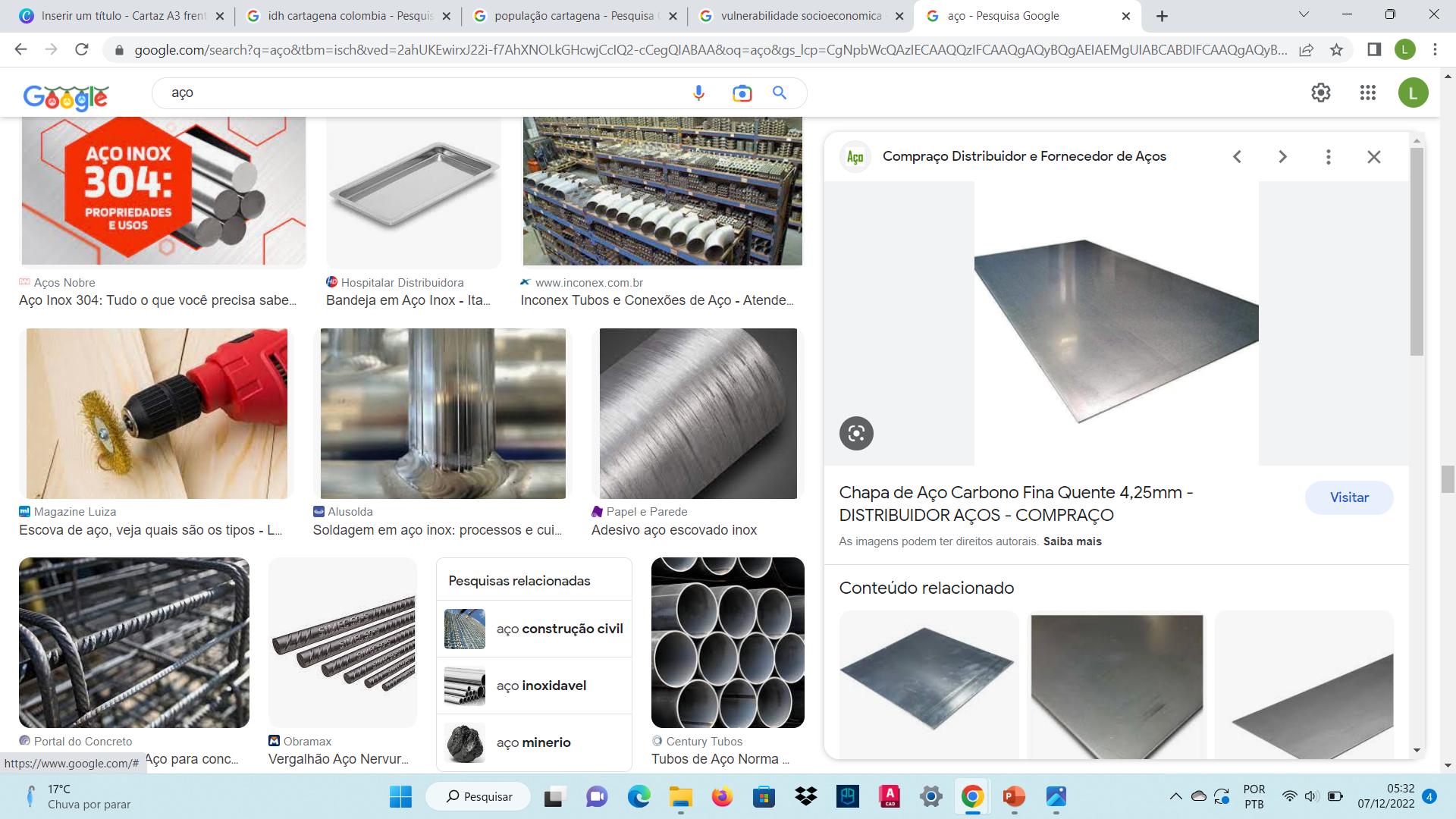
Task: Open the Google apps grid
Action: (x=1367, y=93)
